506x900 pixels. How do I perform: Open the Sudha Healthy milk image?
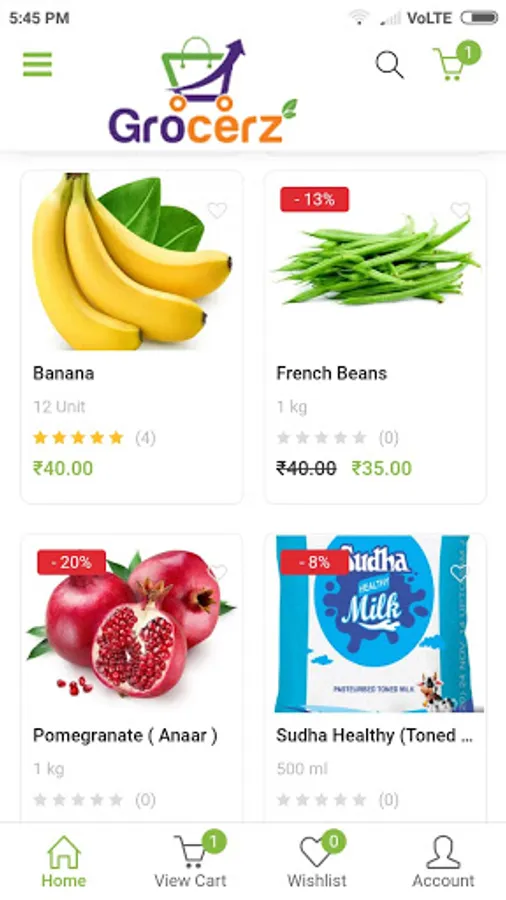click(x=376, y=624)
